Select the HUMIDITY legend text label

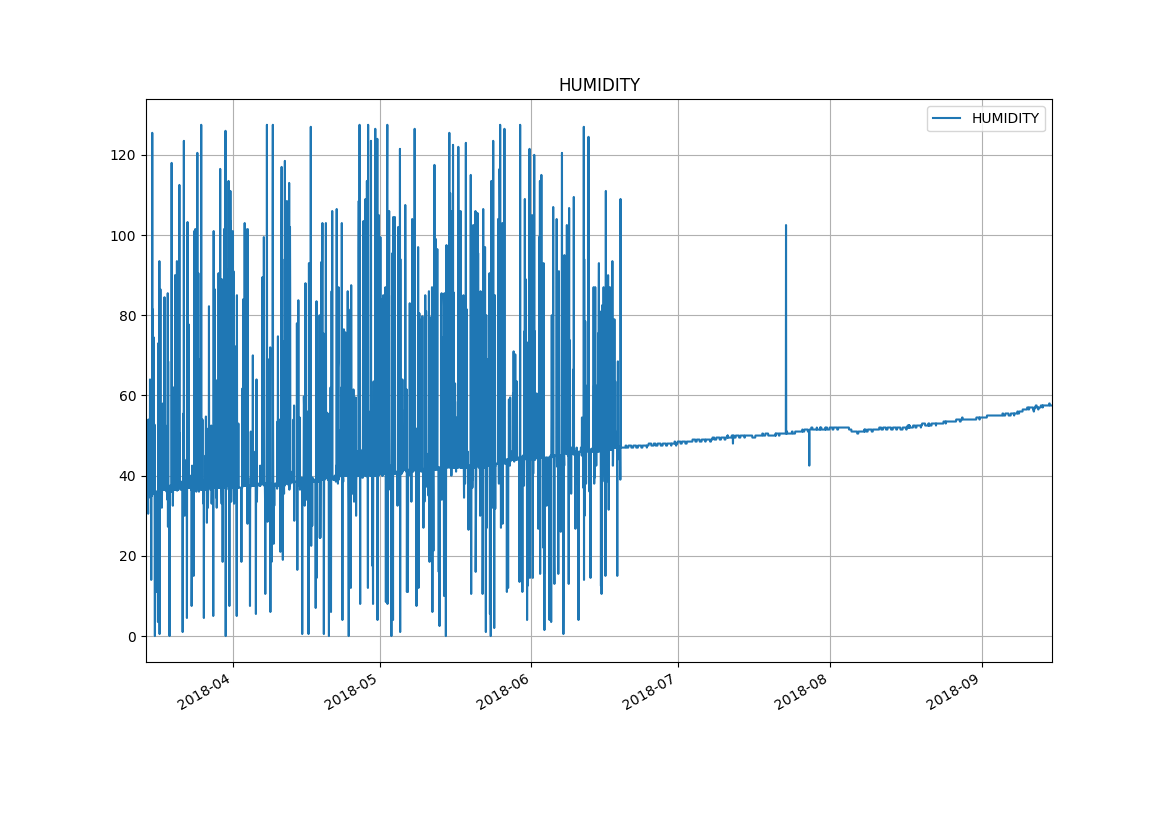point(1005,119)
